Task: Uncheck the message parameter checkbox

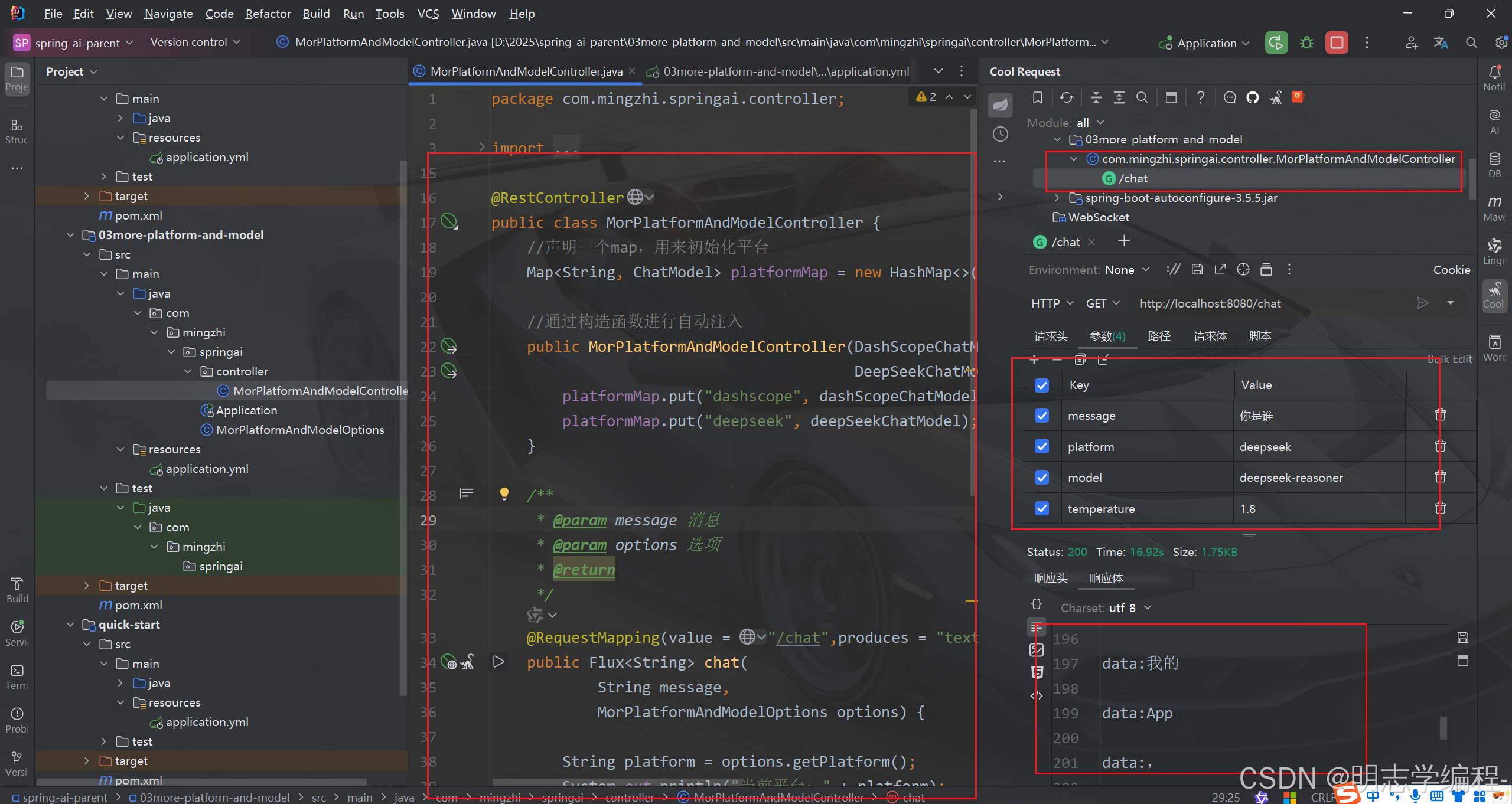Action: pos(1042,416)
